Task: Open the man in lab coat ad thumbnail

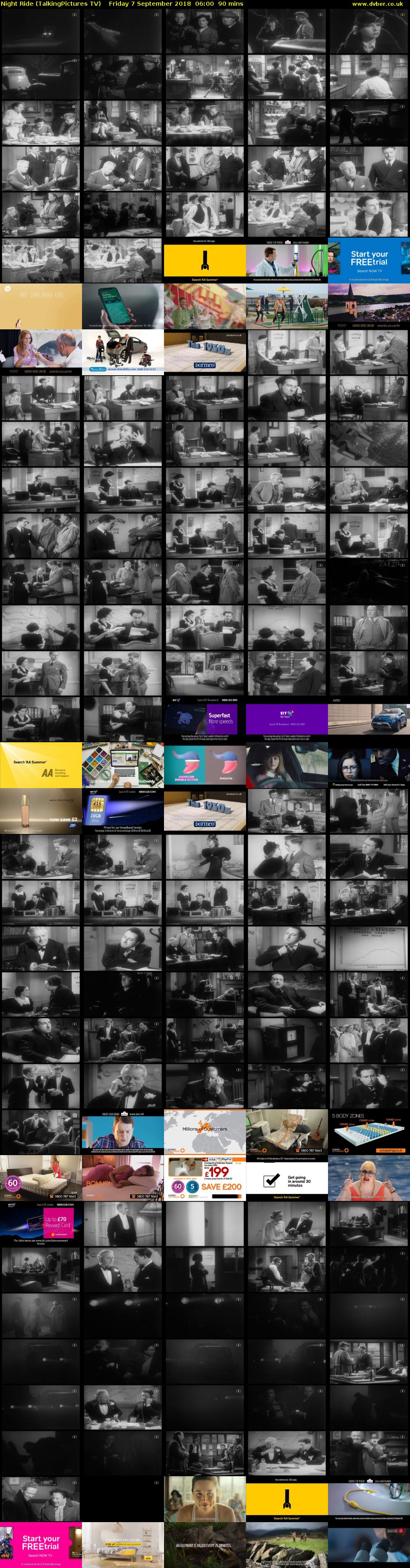Action: tap(287, 261)
